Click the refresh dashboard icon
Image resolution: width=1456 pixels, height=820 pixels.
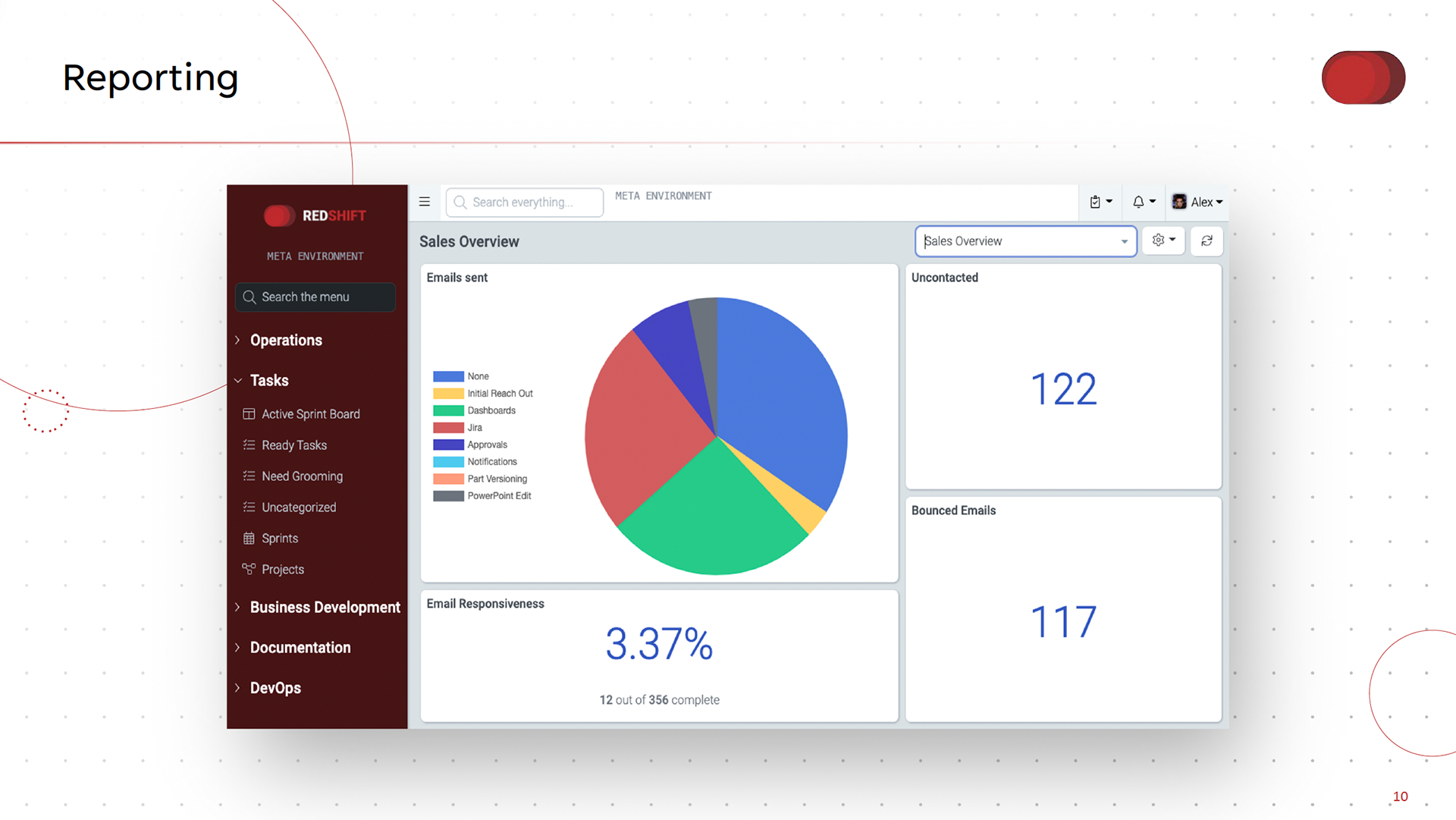tap(1207, 240)
